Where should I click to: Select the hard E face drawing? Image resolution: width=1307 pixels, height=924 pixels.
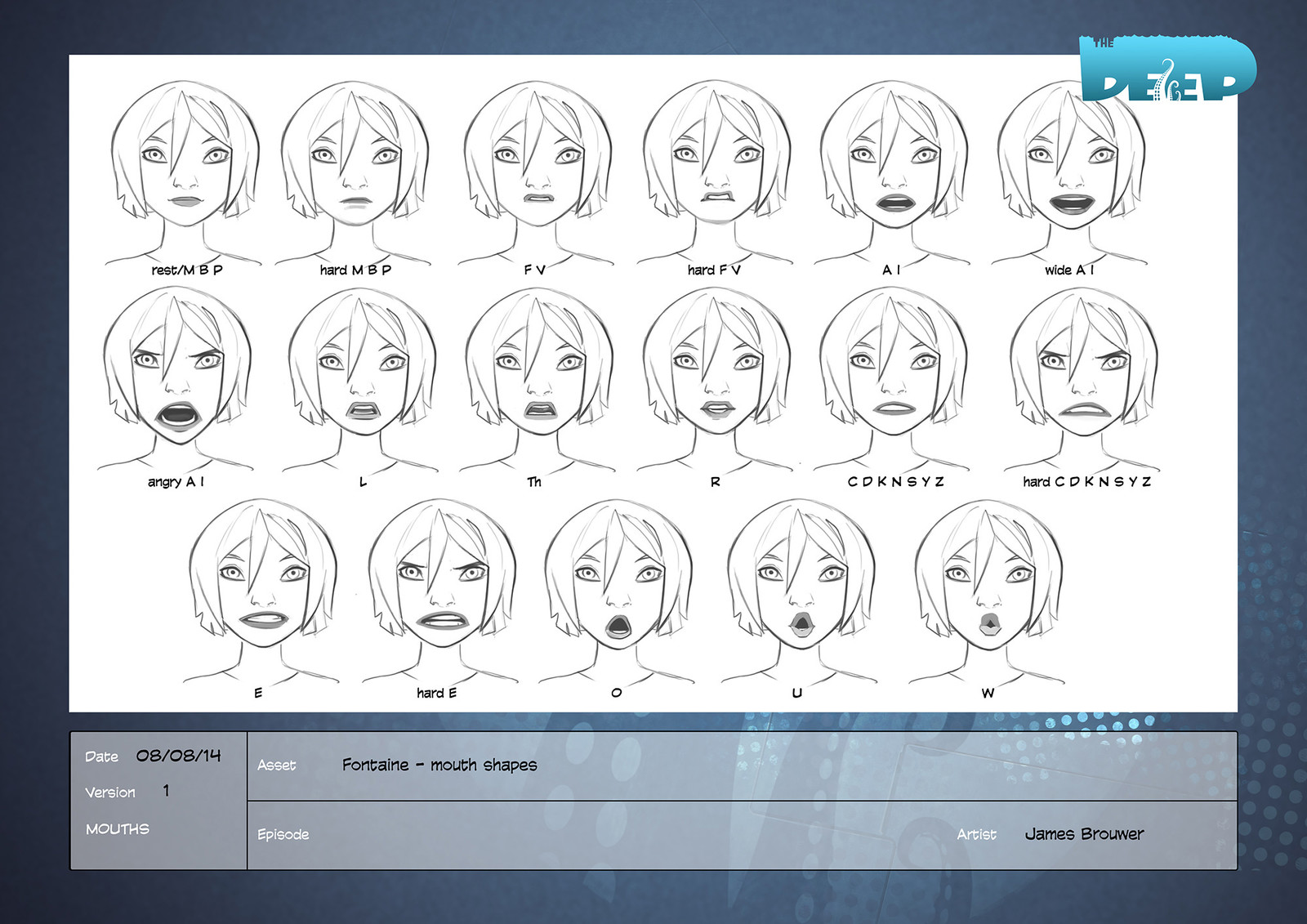click(x=441, y=590)
